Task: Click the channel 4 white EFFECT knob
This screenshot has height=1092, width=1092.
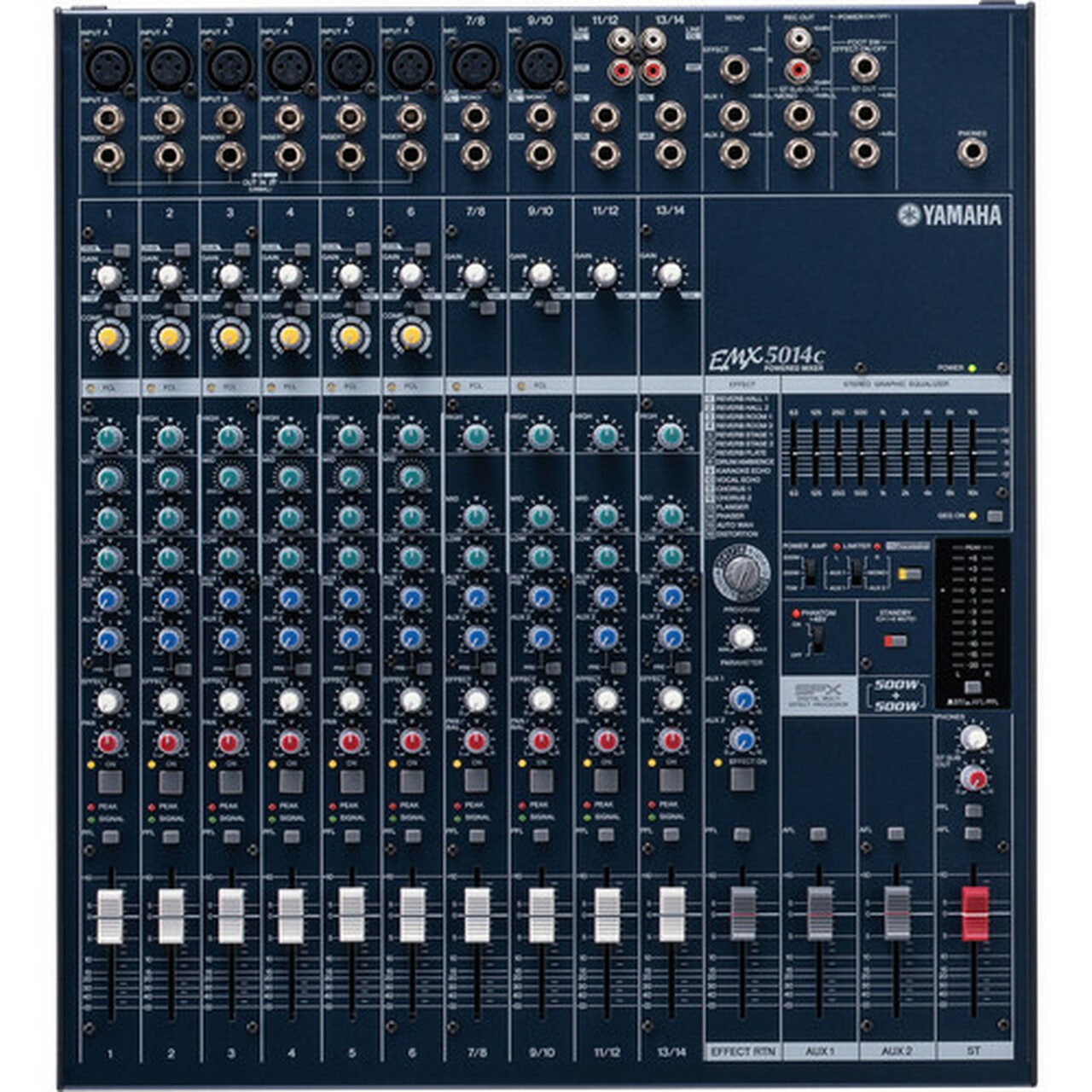Action: tap(290, 701)
